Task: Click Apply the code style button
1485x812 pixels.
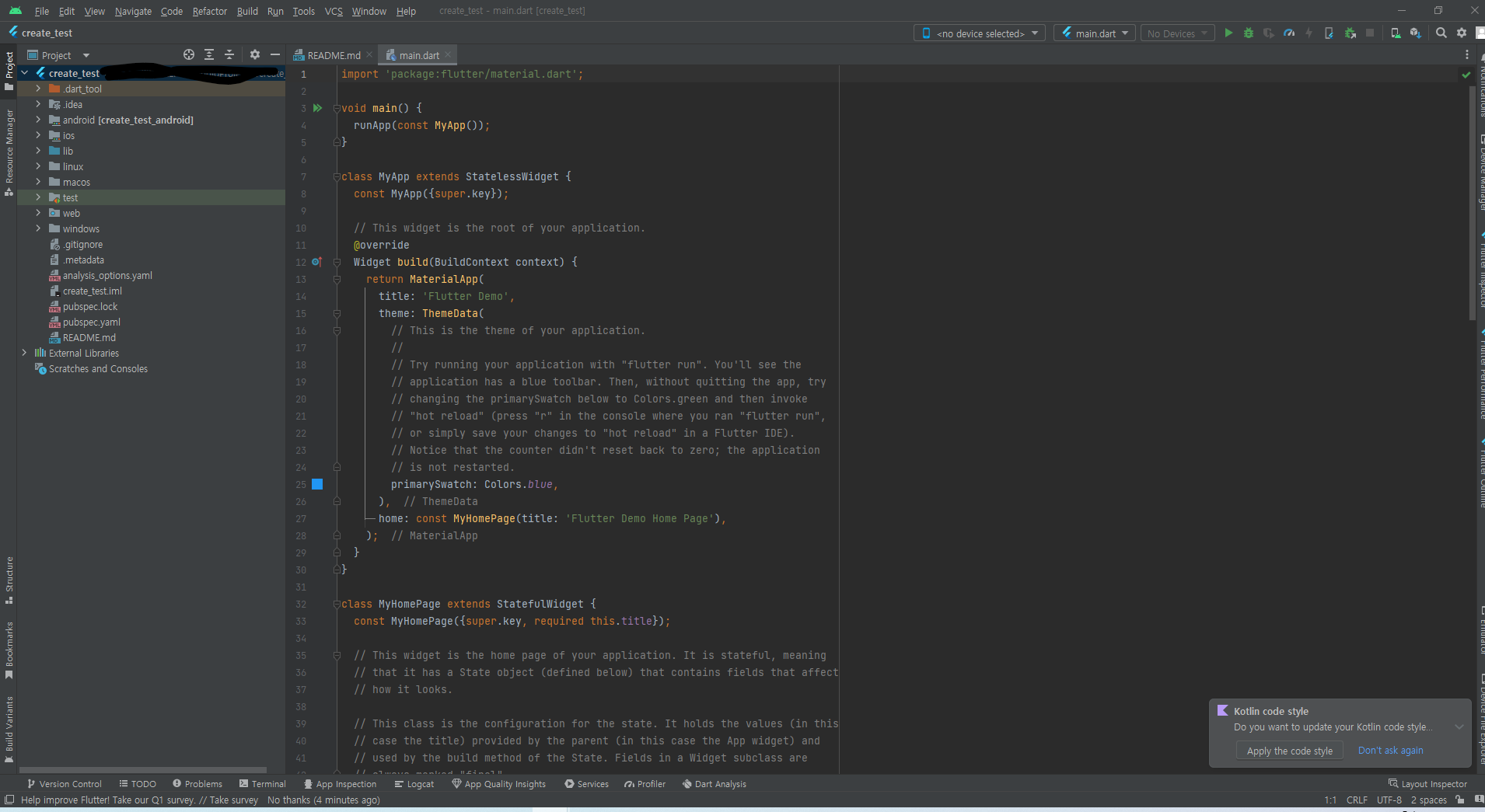Action: point(1289,751)
